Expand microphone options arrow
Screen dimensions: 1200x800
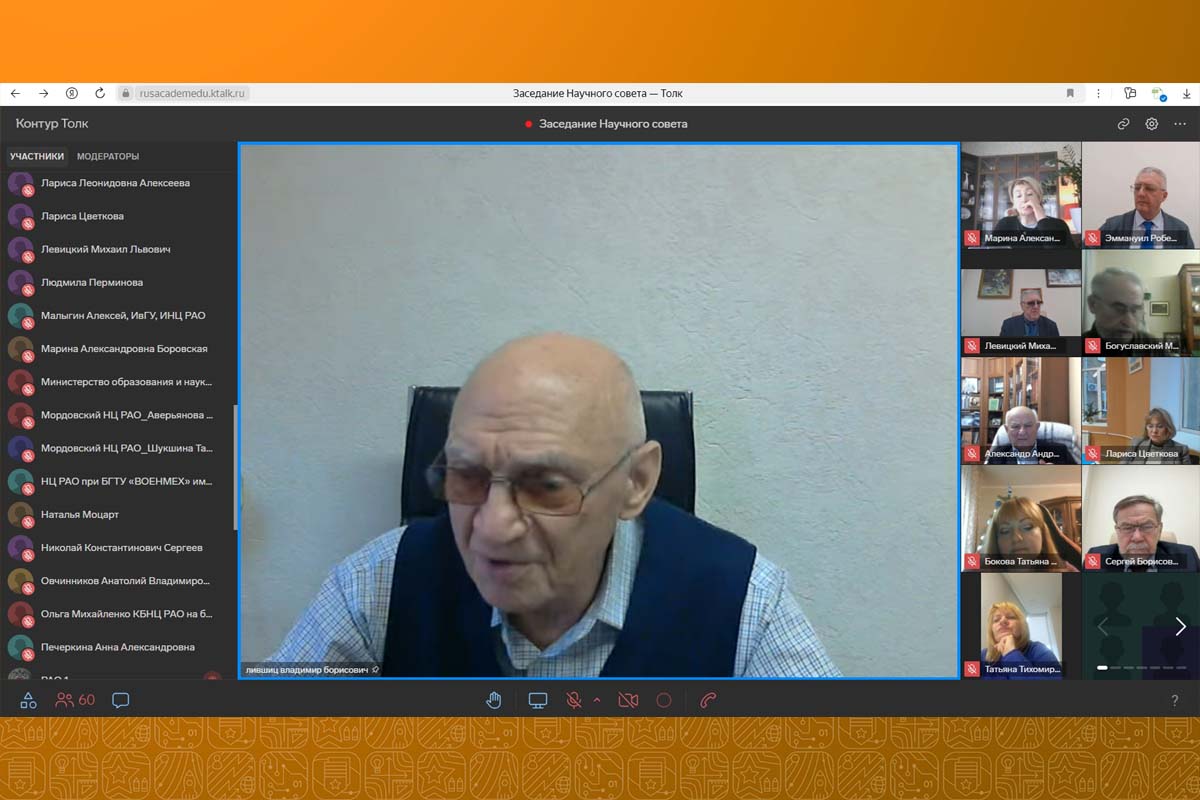[x=597, y=700]
